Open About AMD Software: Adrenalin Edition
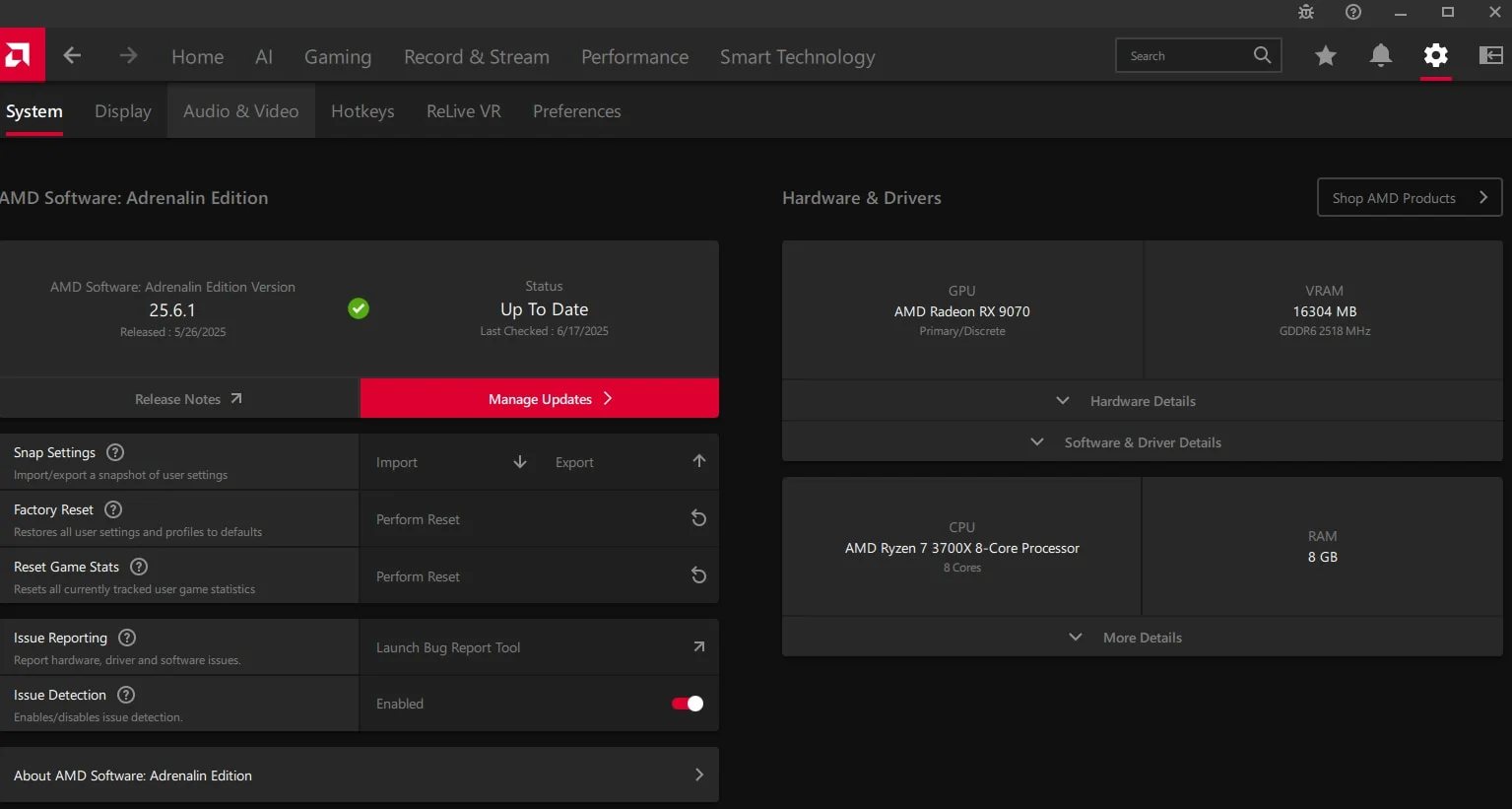The width and height of the screenshot is (1512, 809). point(360,775)
